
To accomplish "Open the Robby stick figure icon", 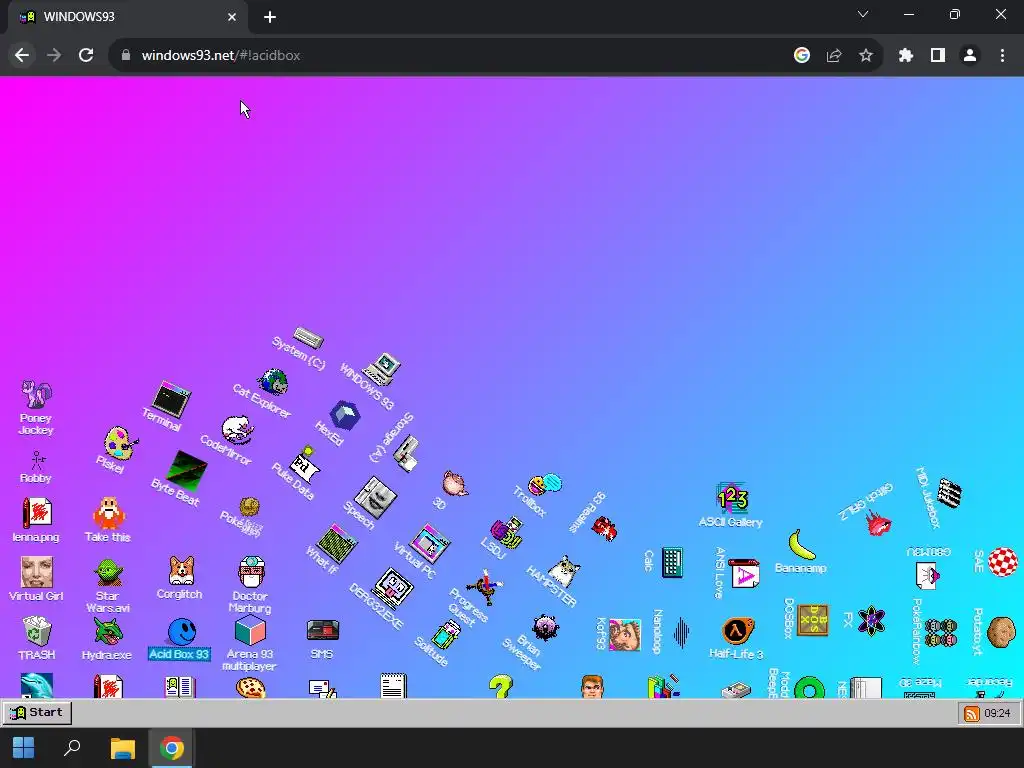I will point(37,460).
